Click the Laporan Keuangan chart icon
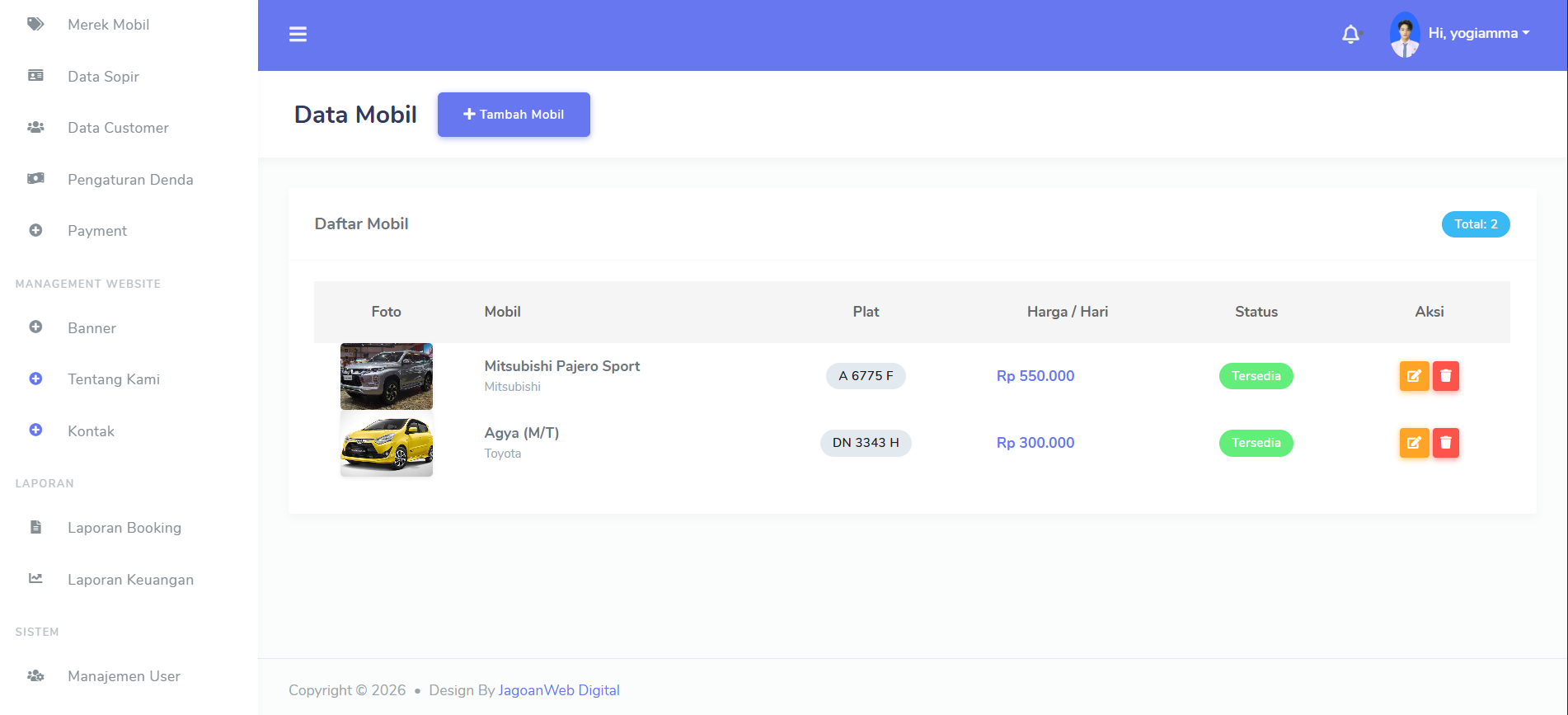1568x715 pixels. pos(35,579)
